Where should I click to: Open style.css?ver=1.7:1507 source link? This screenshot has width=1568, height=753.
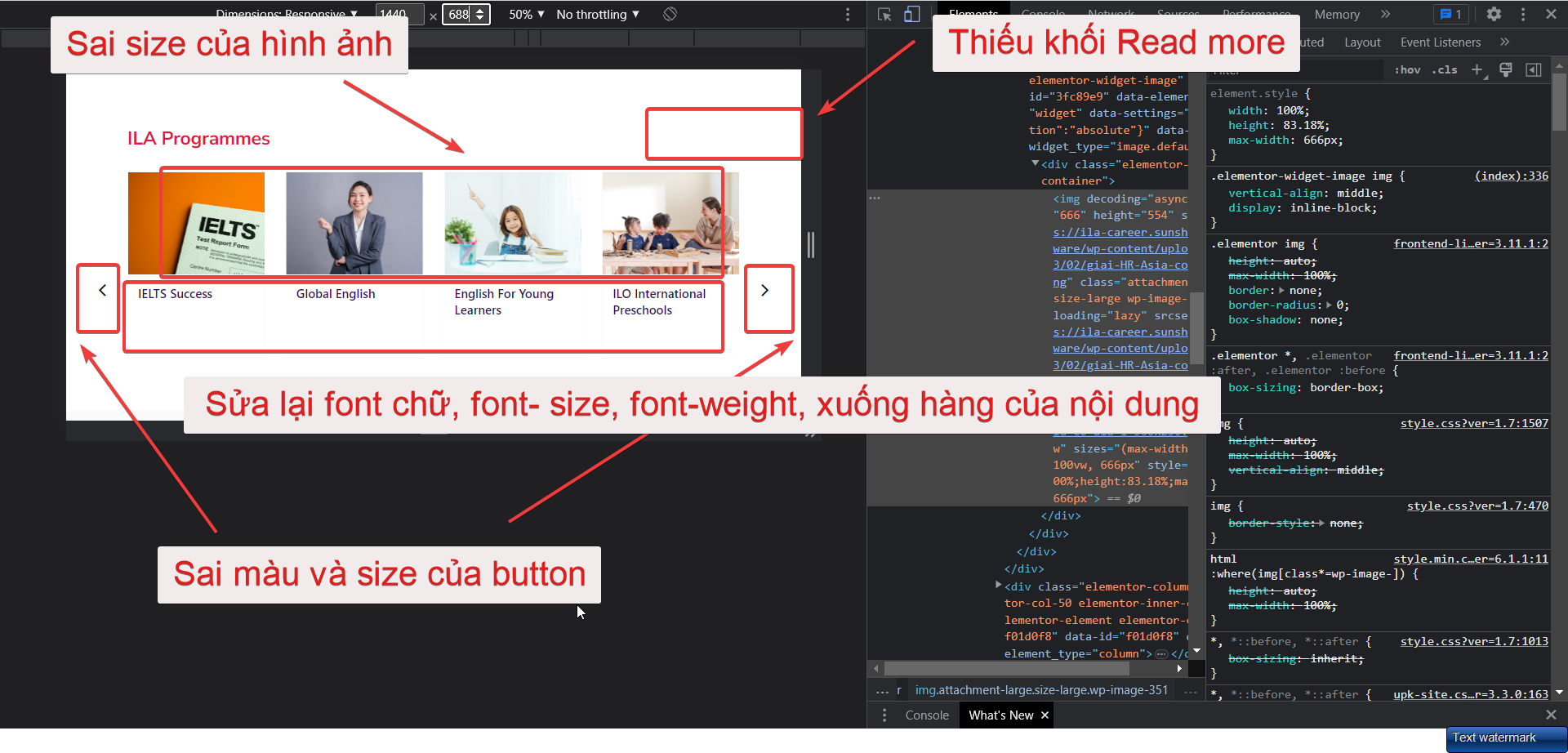[1474, 423]
